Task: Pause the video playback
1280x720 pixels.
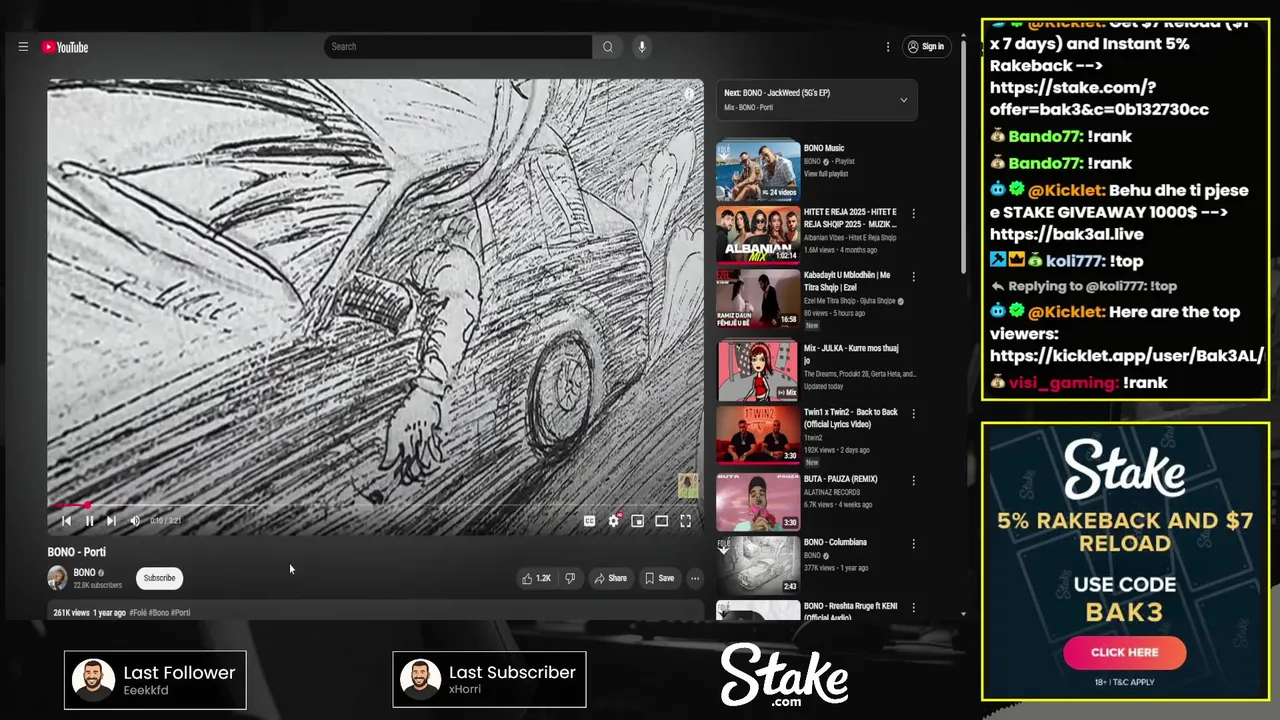Action: pyautogui.click(x=89, y=521)
